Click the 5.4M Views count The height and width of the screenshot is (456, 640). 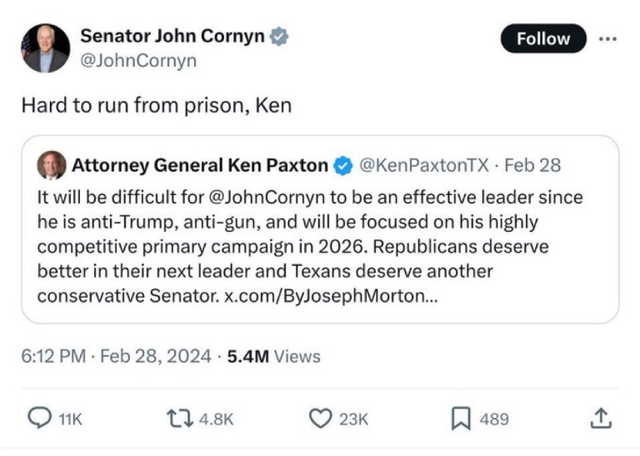pyautogui.click(x=273, y=356)
